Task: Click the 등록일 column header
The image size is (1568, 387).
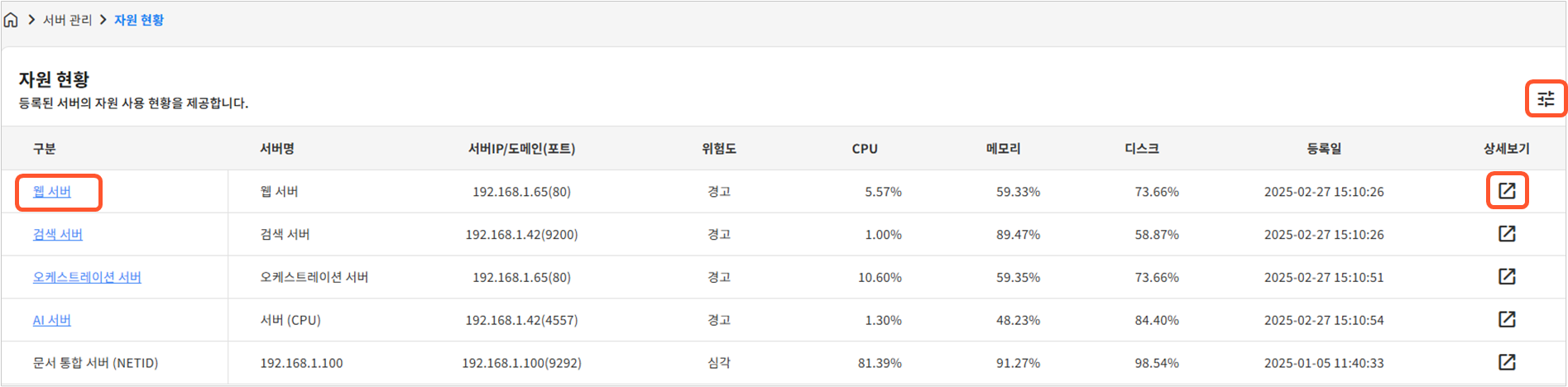Action: click(1324, 149)
